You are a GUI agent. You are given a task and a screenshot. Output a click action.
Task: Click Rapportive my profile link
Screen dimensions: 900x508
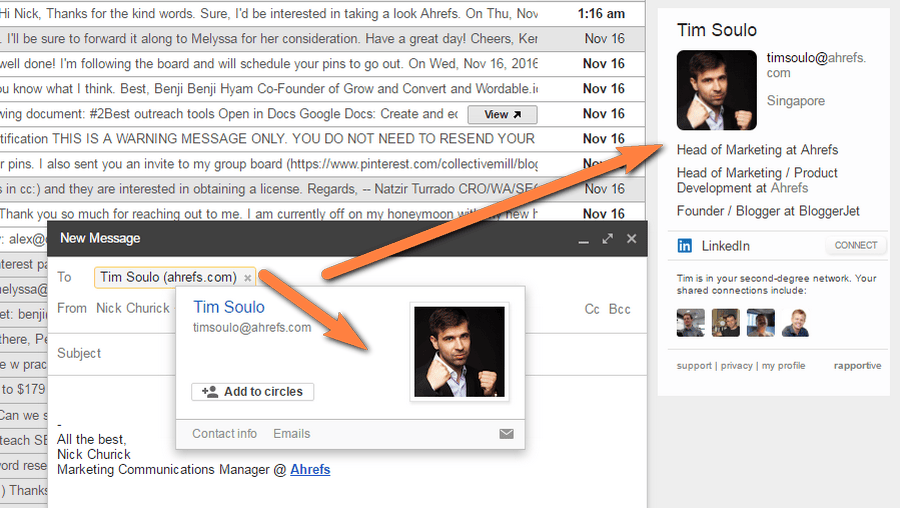click(x=783, y=366)
